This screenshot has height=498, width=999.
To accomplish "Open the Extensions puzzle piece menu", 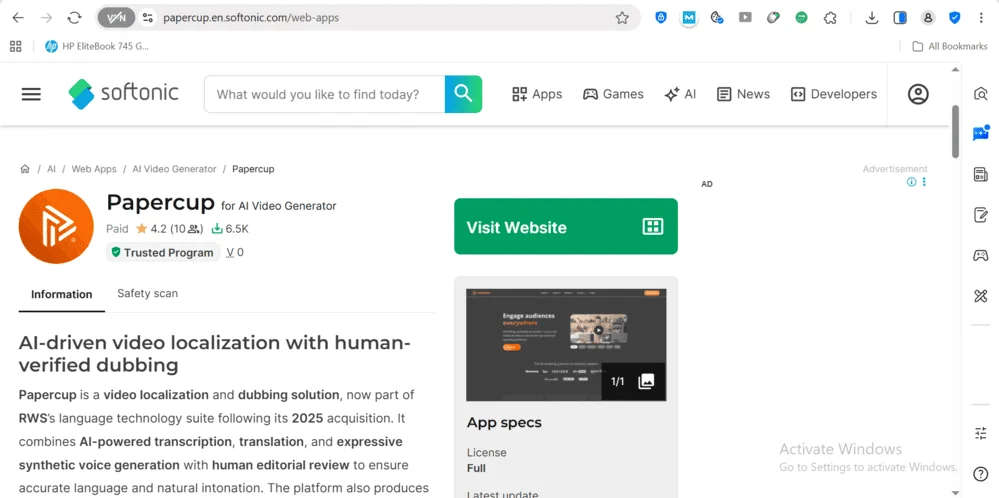I will (830, 18).
